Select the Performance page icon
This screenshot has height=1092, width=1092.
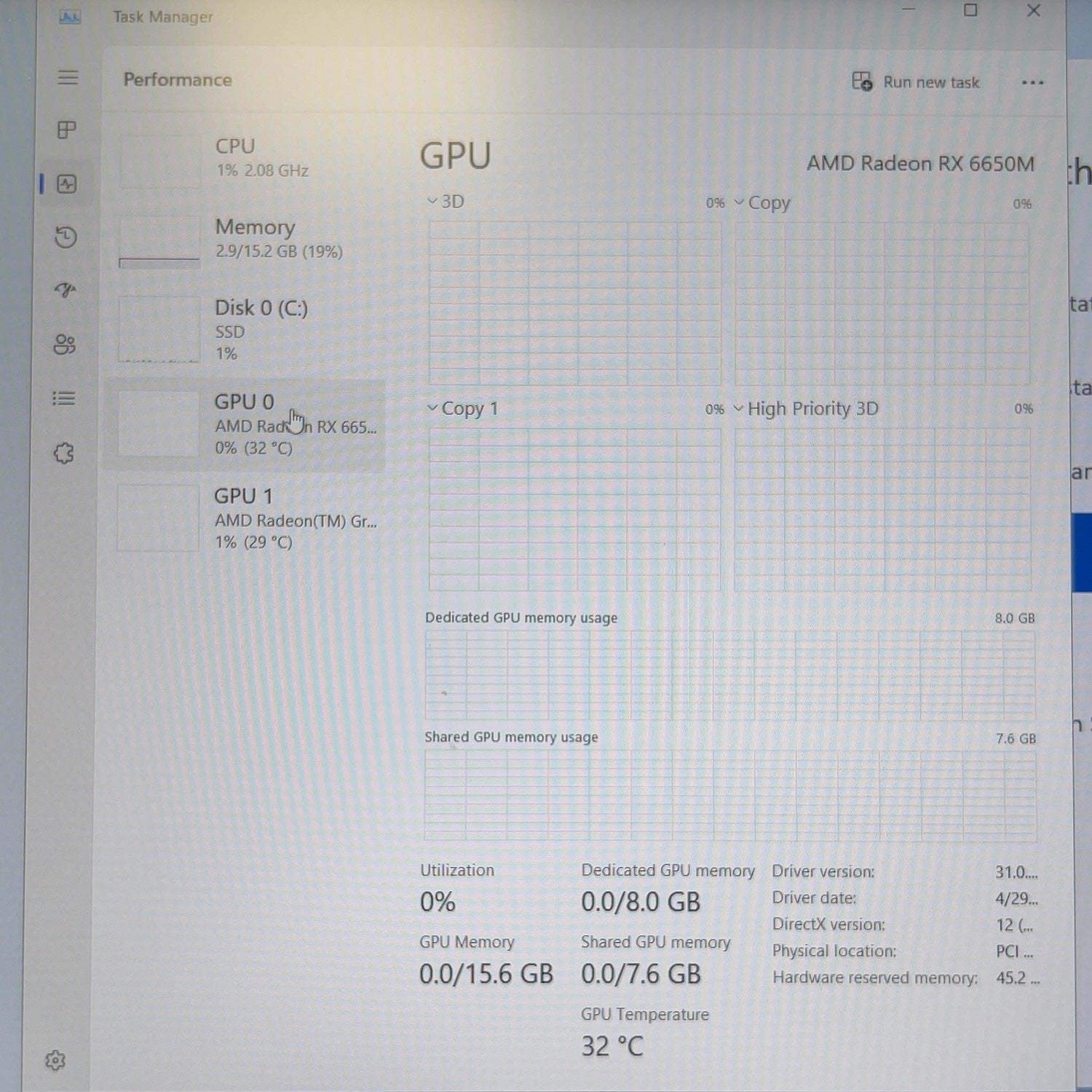click(x=66, y=184)
